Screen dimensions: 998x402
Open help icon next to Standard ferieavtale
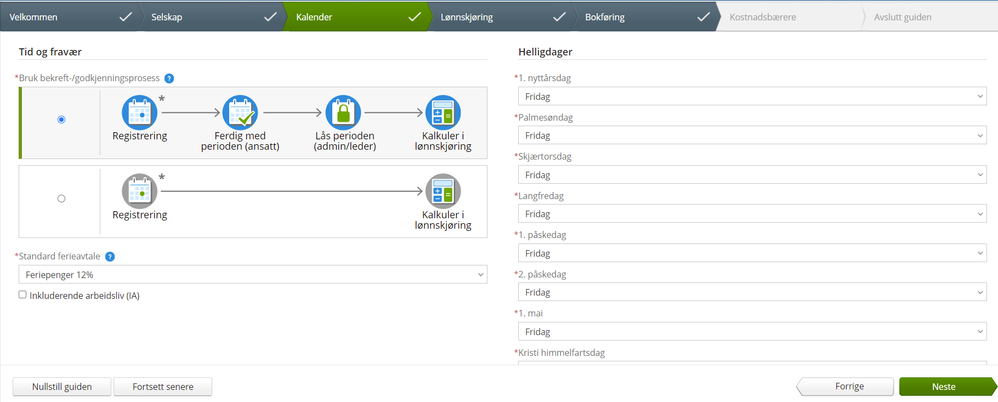(x=110, y=257)
